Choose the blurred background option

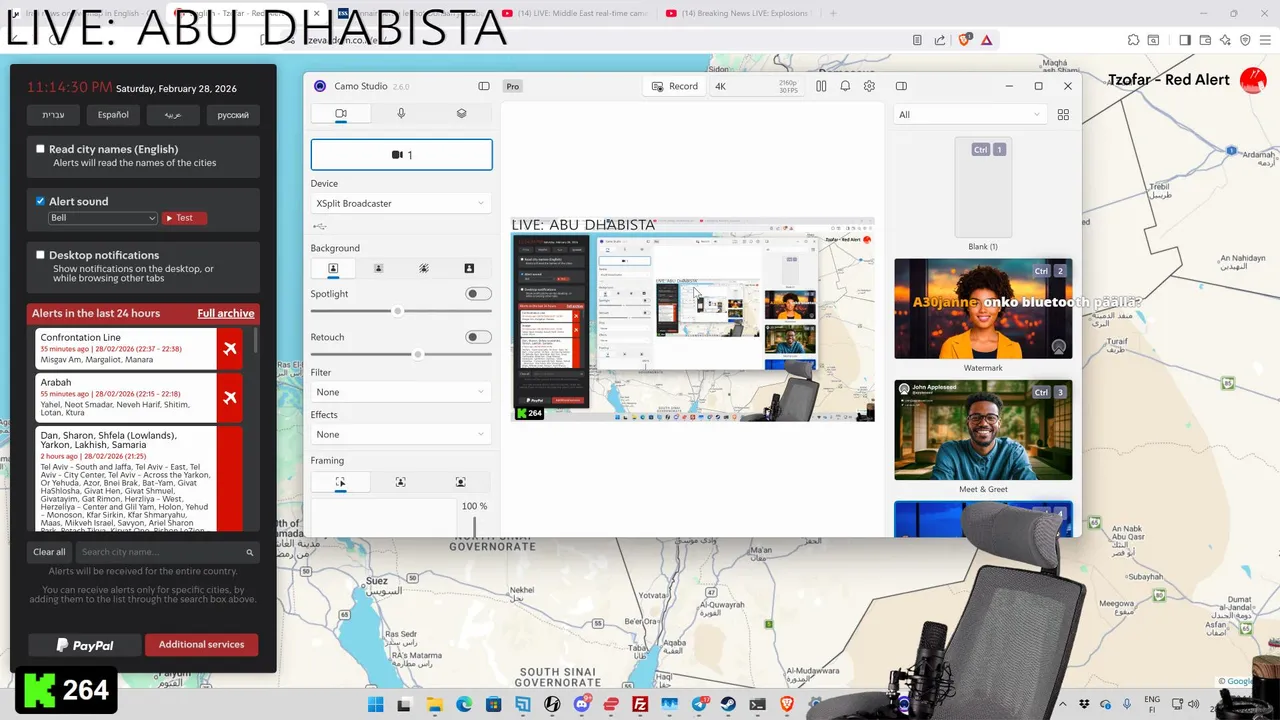pos(378,268)
